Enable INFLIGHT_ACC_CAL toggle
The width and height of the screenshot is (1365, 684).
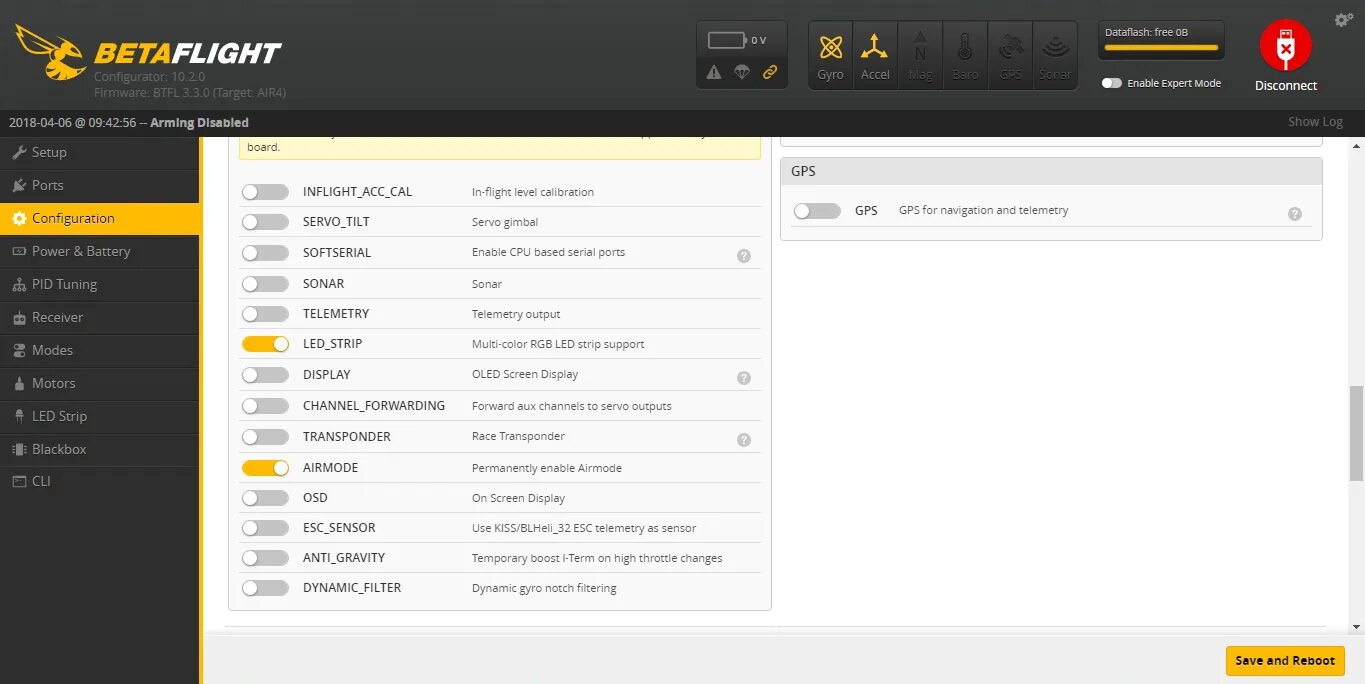coord(265,192)
